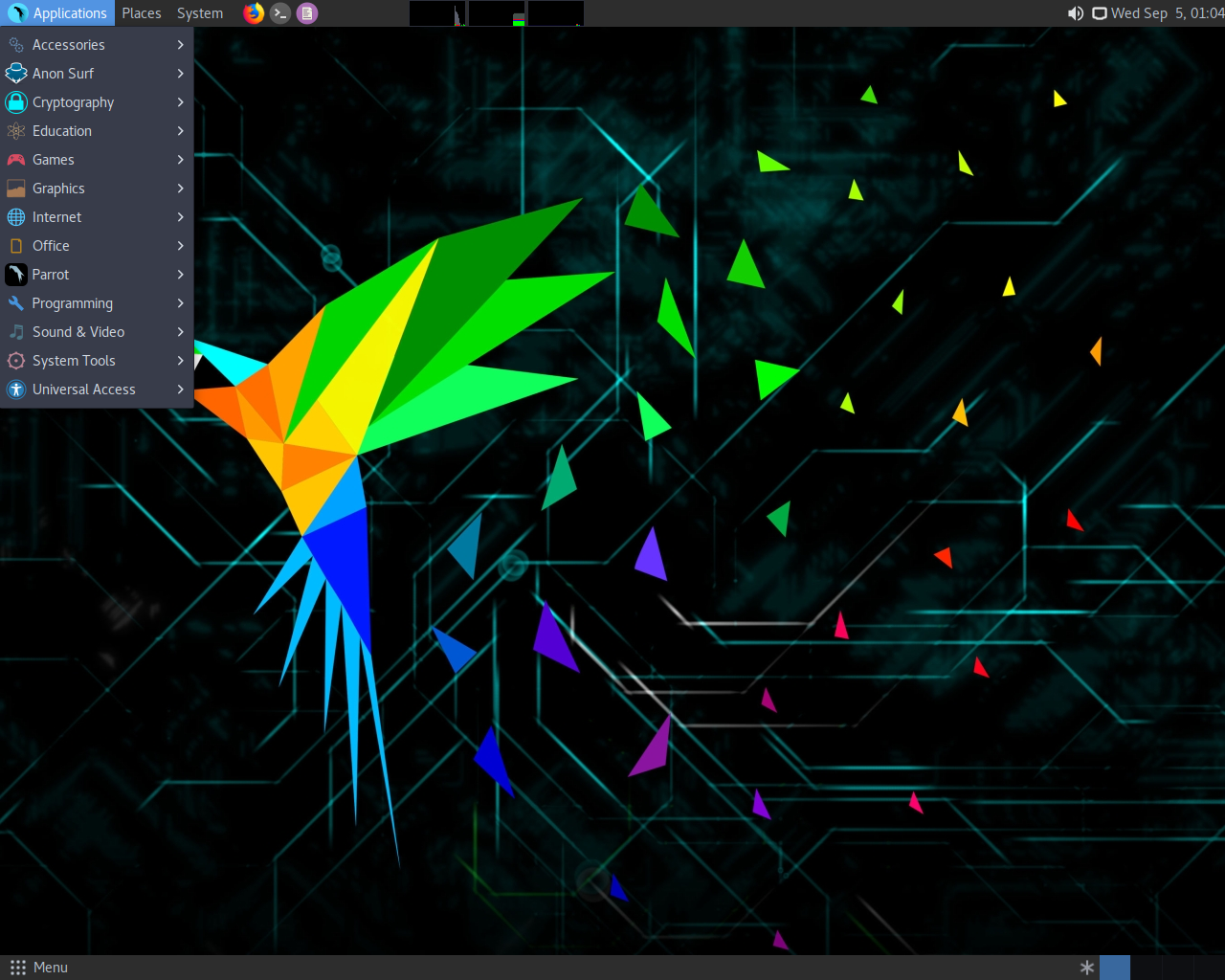Click the system monitor graph with the green bar

tap(497, 13)
